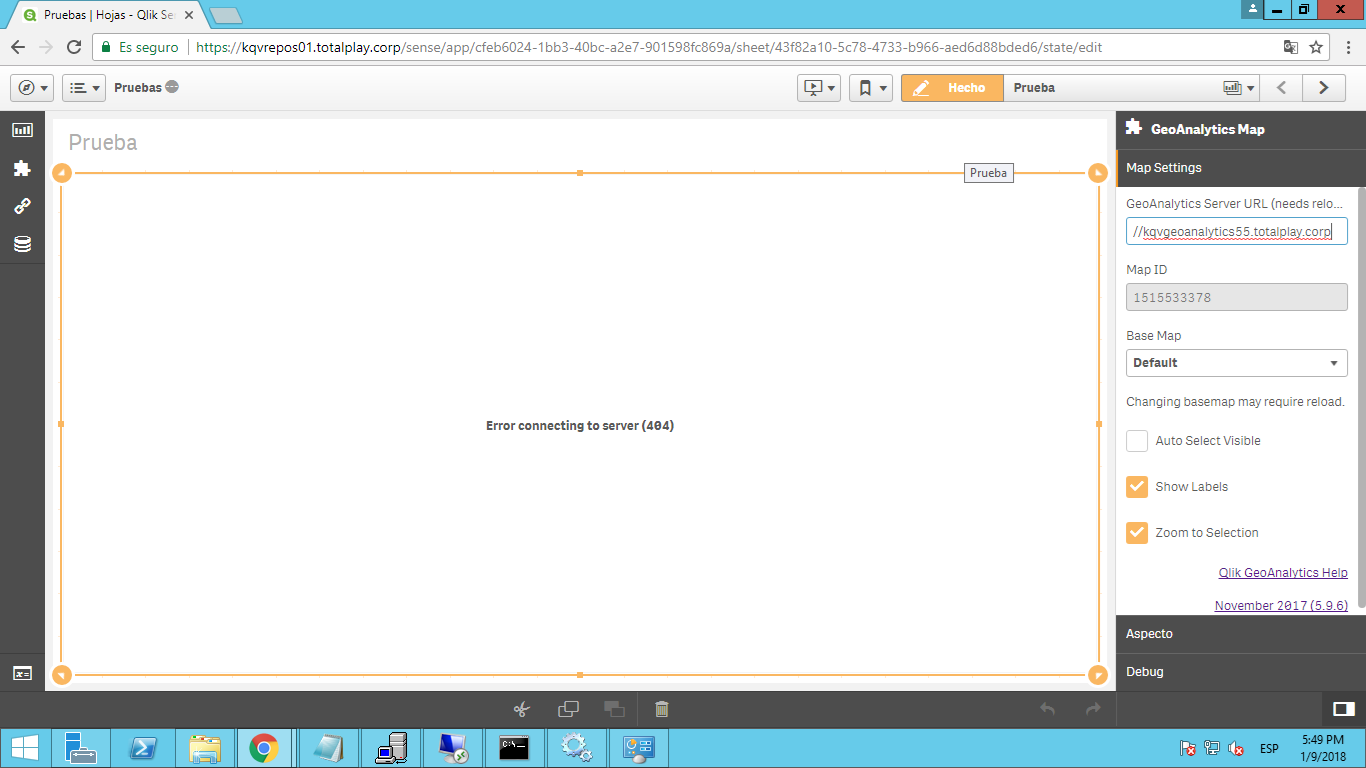1366x768 pixels.
Task: Click the Pruebas app name
Action: tap(138, 88)
